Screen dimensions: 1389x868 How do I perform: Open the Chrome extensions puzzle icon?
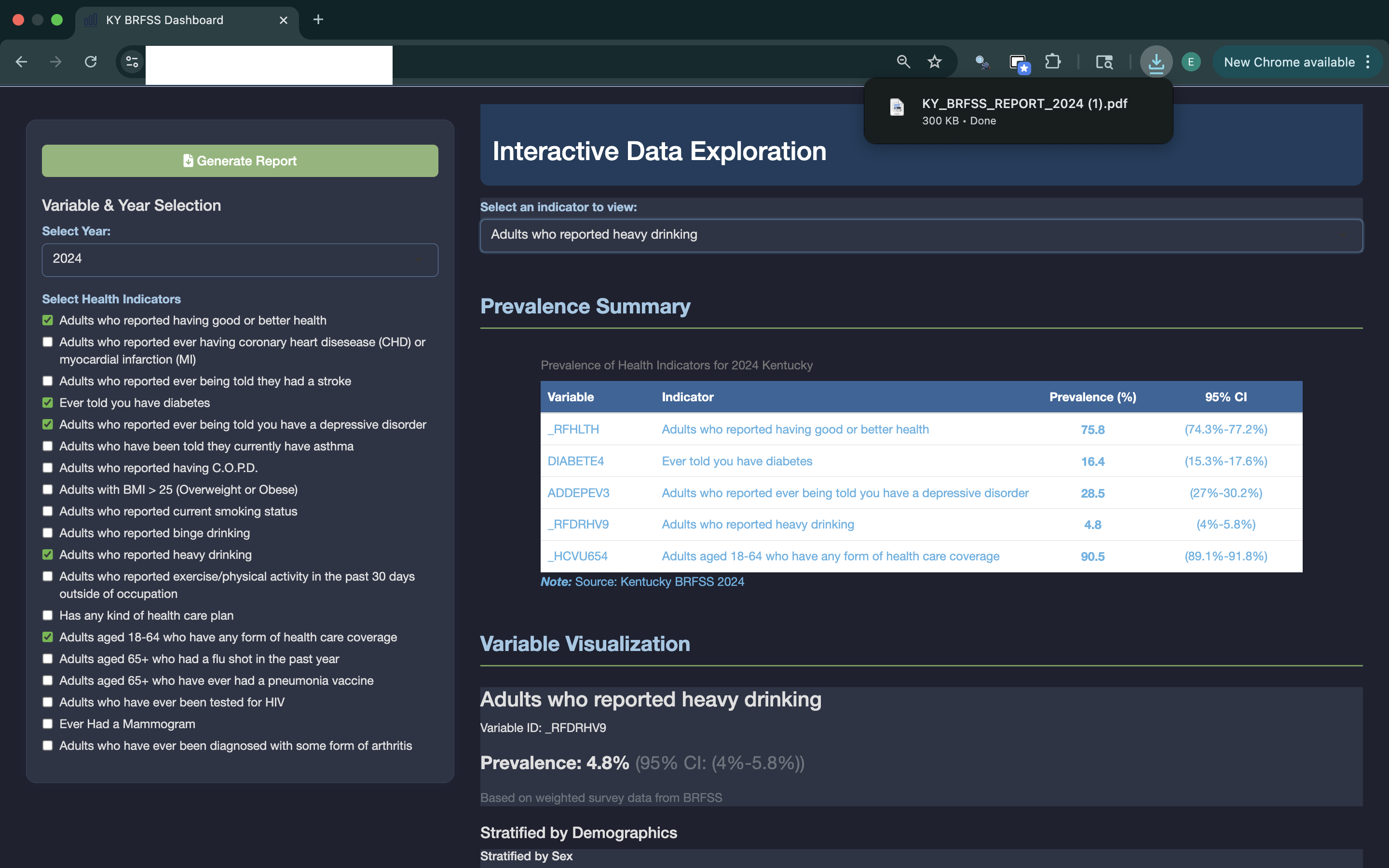[1053, 61]
